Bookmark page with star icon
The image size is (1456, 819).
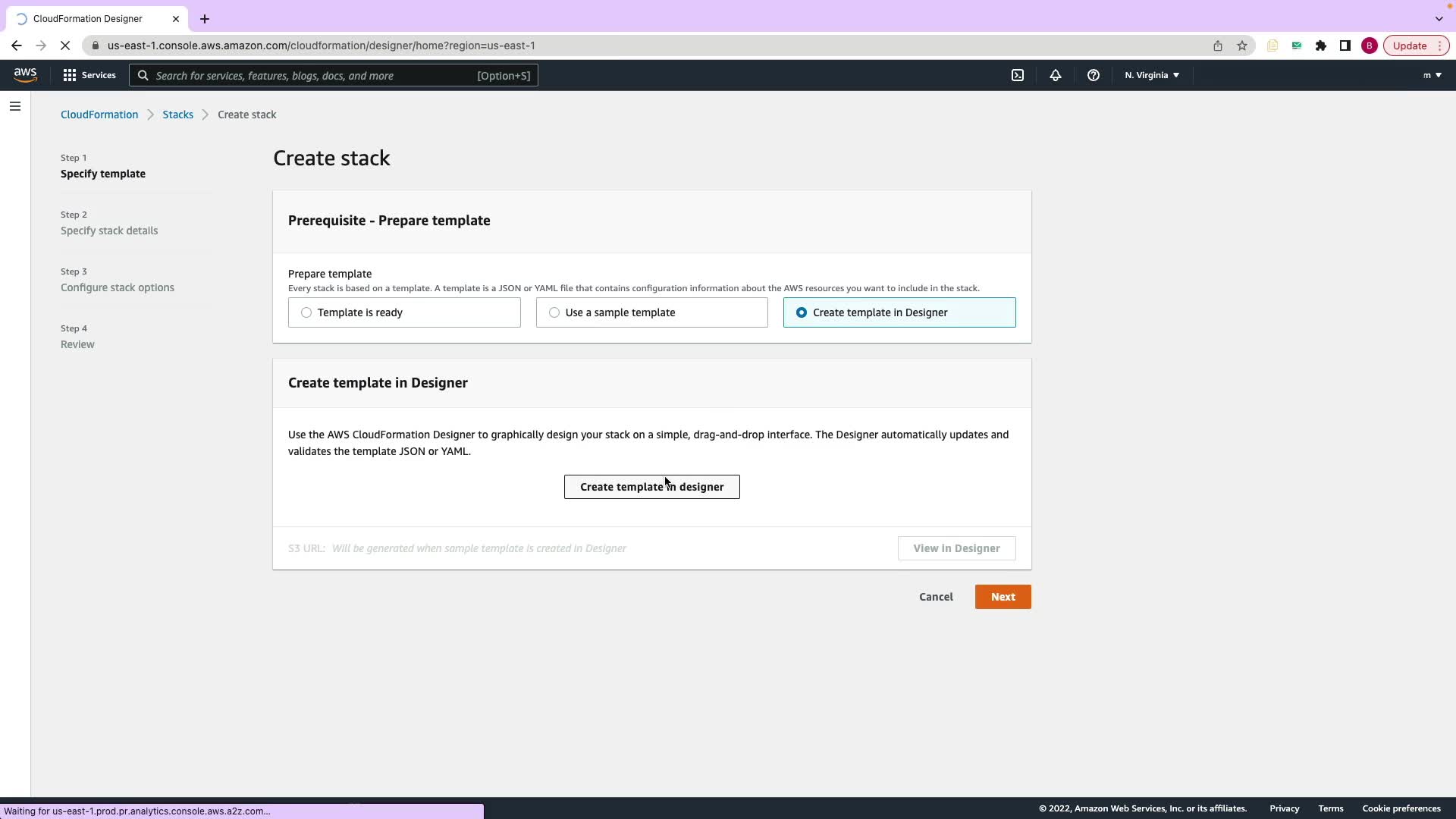(1242, 45)
